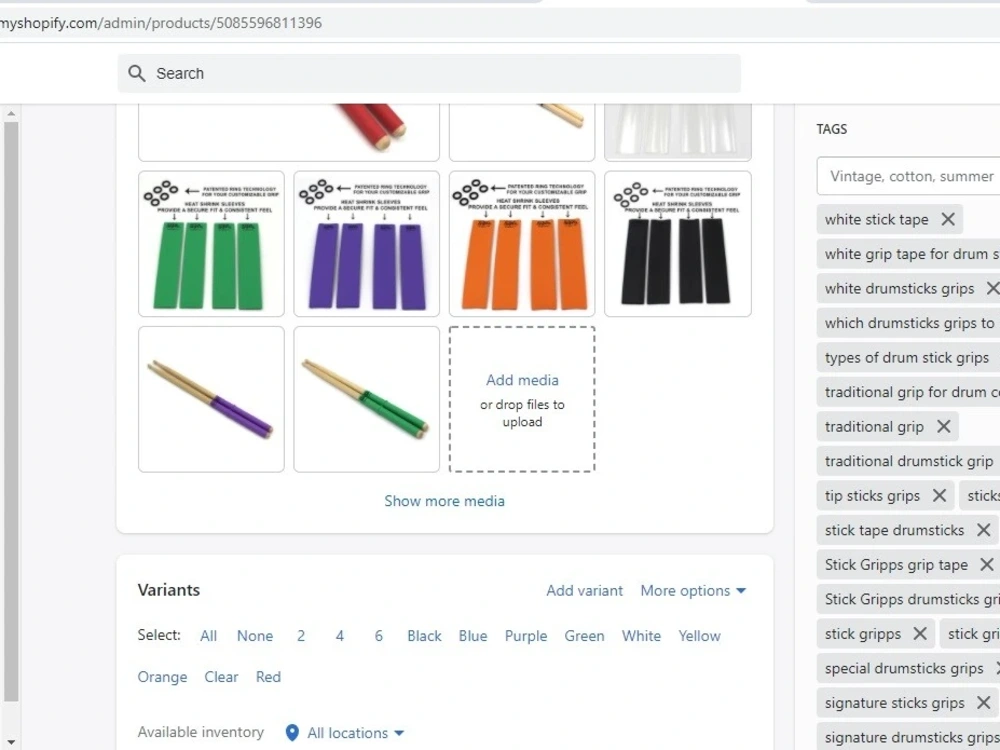Remove the 'signature sticks grips' tag

983,703
